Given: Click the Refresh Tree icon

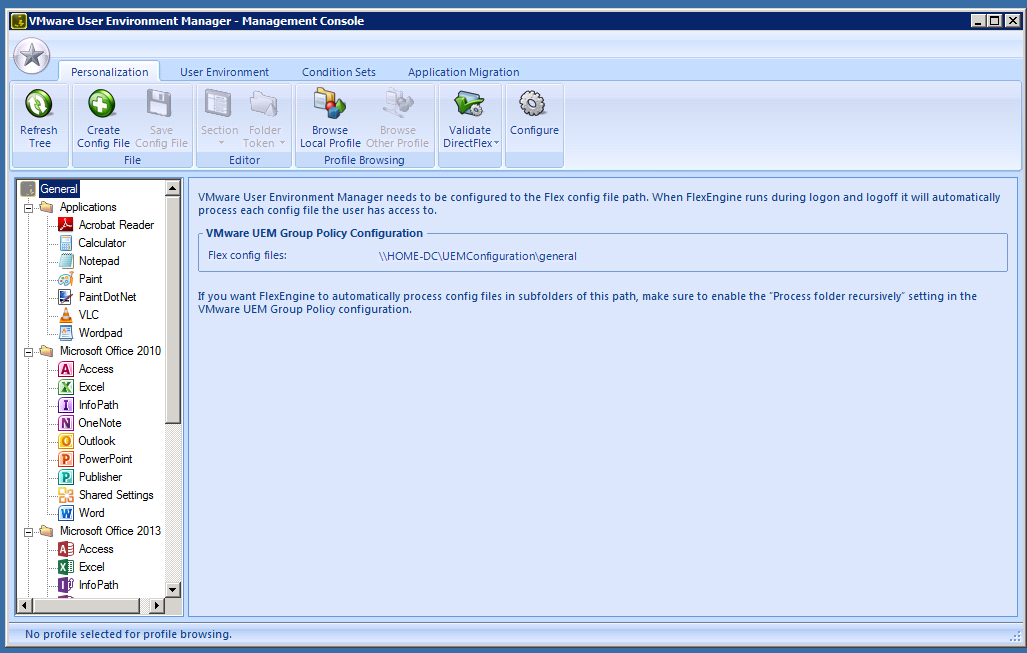Looking at the screenshot, I should coord(39,104).
